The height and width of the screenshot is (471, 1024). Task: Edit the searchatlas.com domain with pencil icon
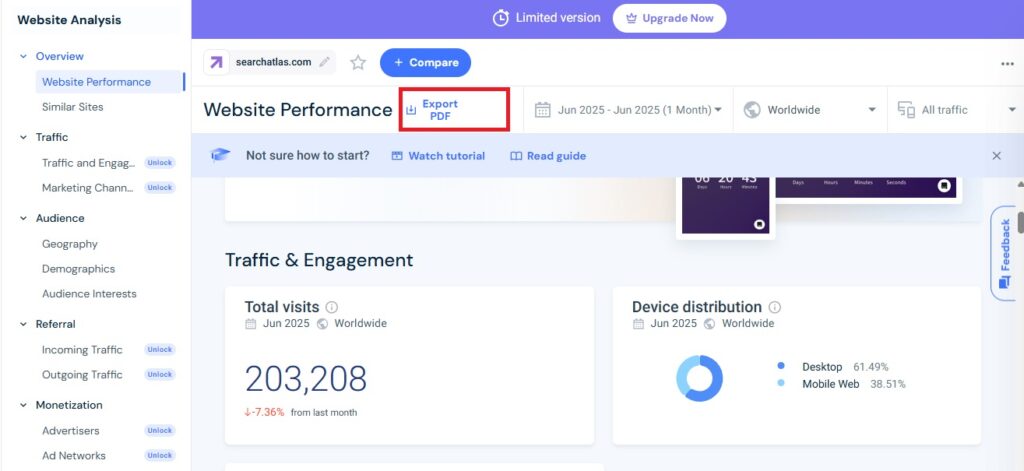(x=325, y=63)
